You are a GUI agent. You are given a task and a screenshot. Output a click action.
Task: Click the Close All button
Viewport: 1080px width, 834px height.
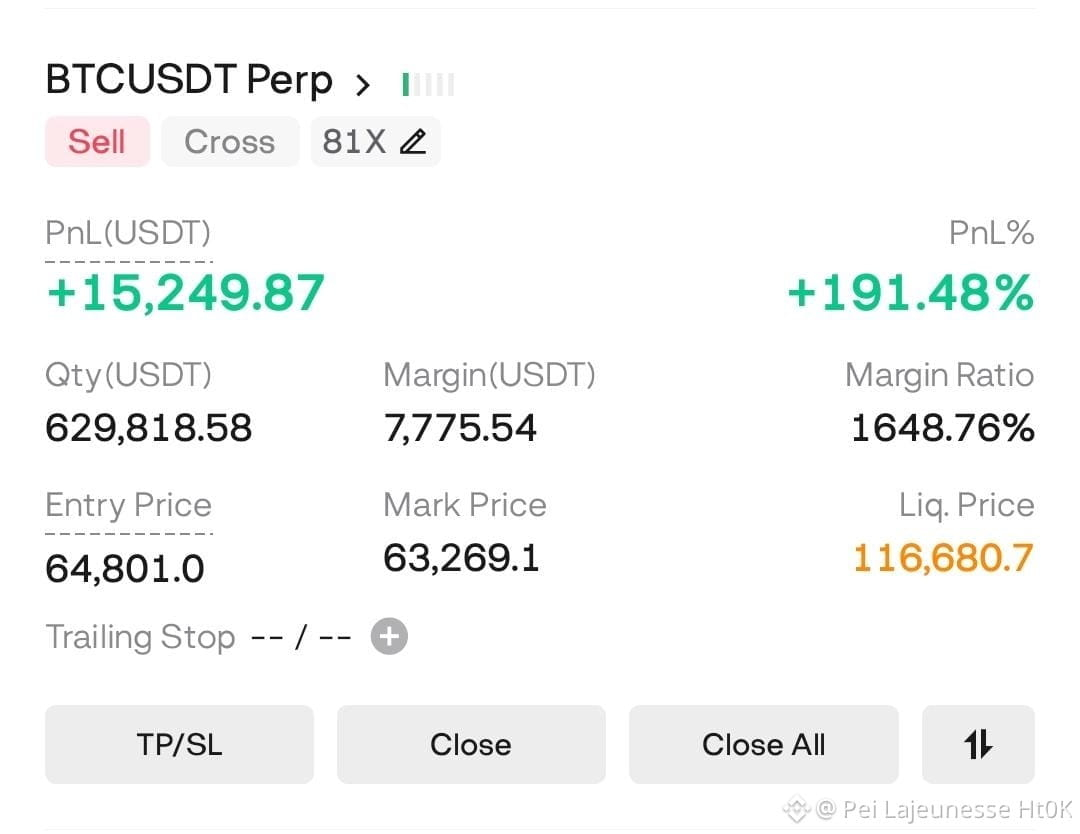(763, 744)
